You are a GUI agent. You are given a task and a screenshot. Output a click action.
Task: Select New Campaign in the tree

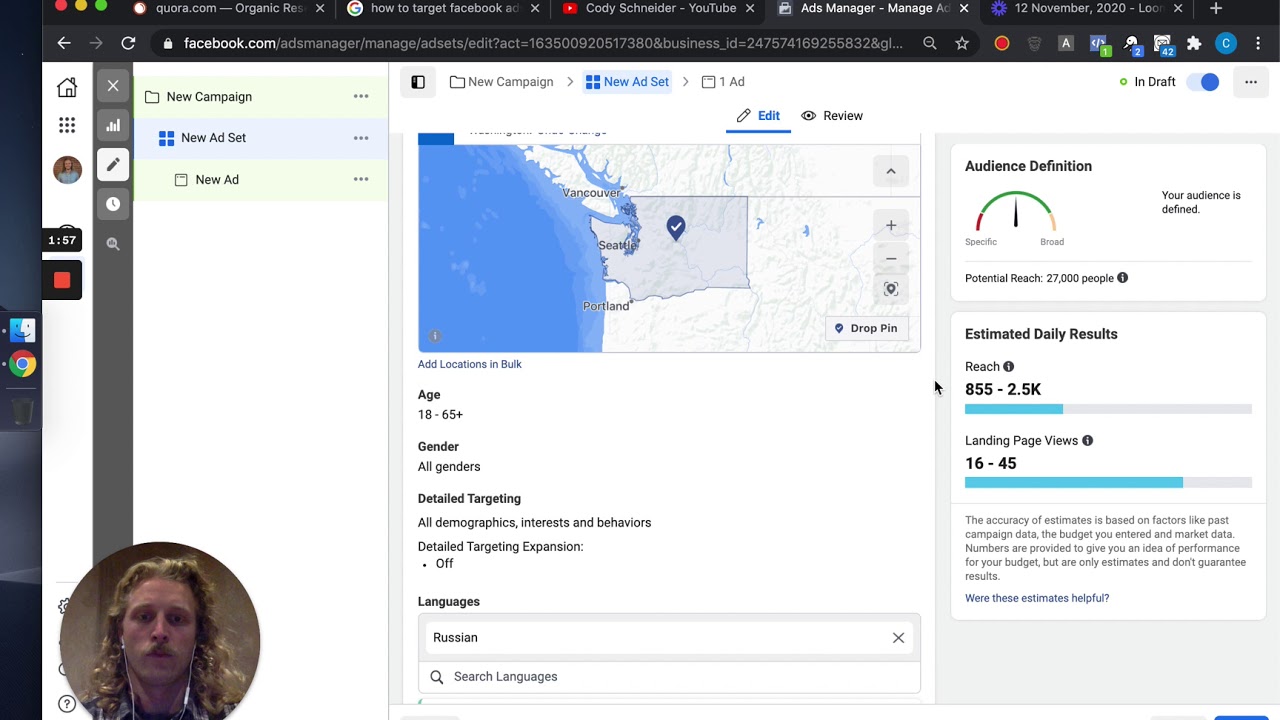click(209, 97)
